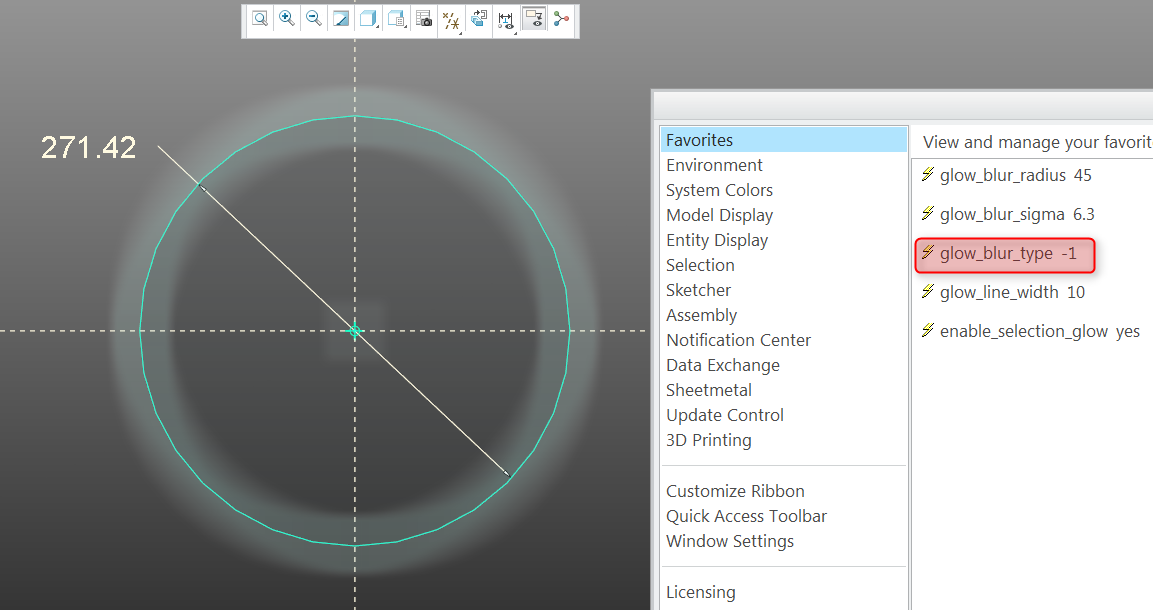Open Customize Ribbon settings

coord(735,491)
